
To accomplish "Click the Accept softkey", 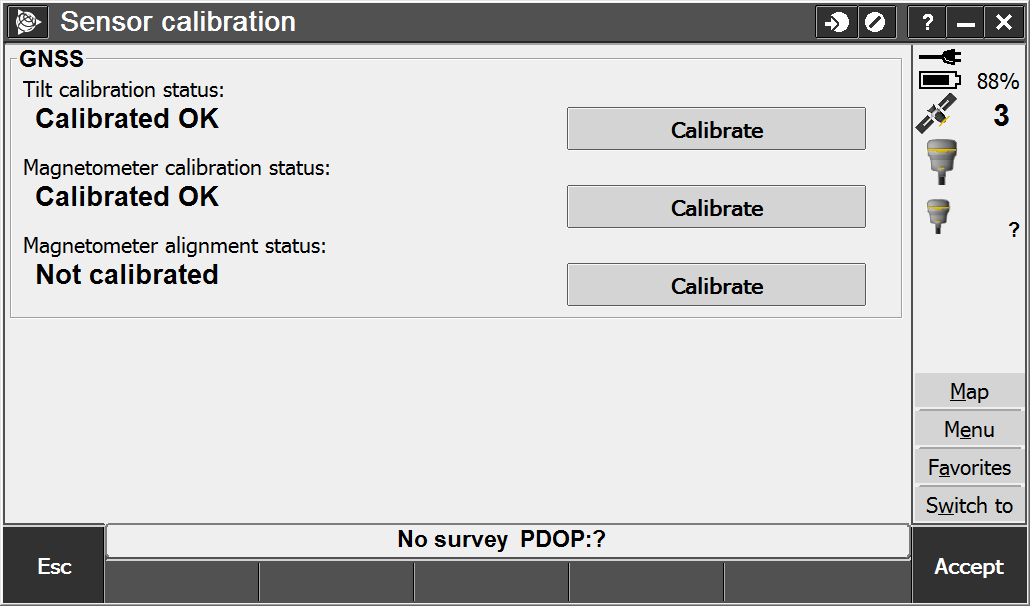I will [969, 566].
